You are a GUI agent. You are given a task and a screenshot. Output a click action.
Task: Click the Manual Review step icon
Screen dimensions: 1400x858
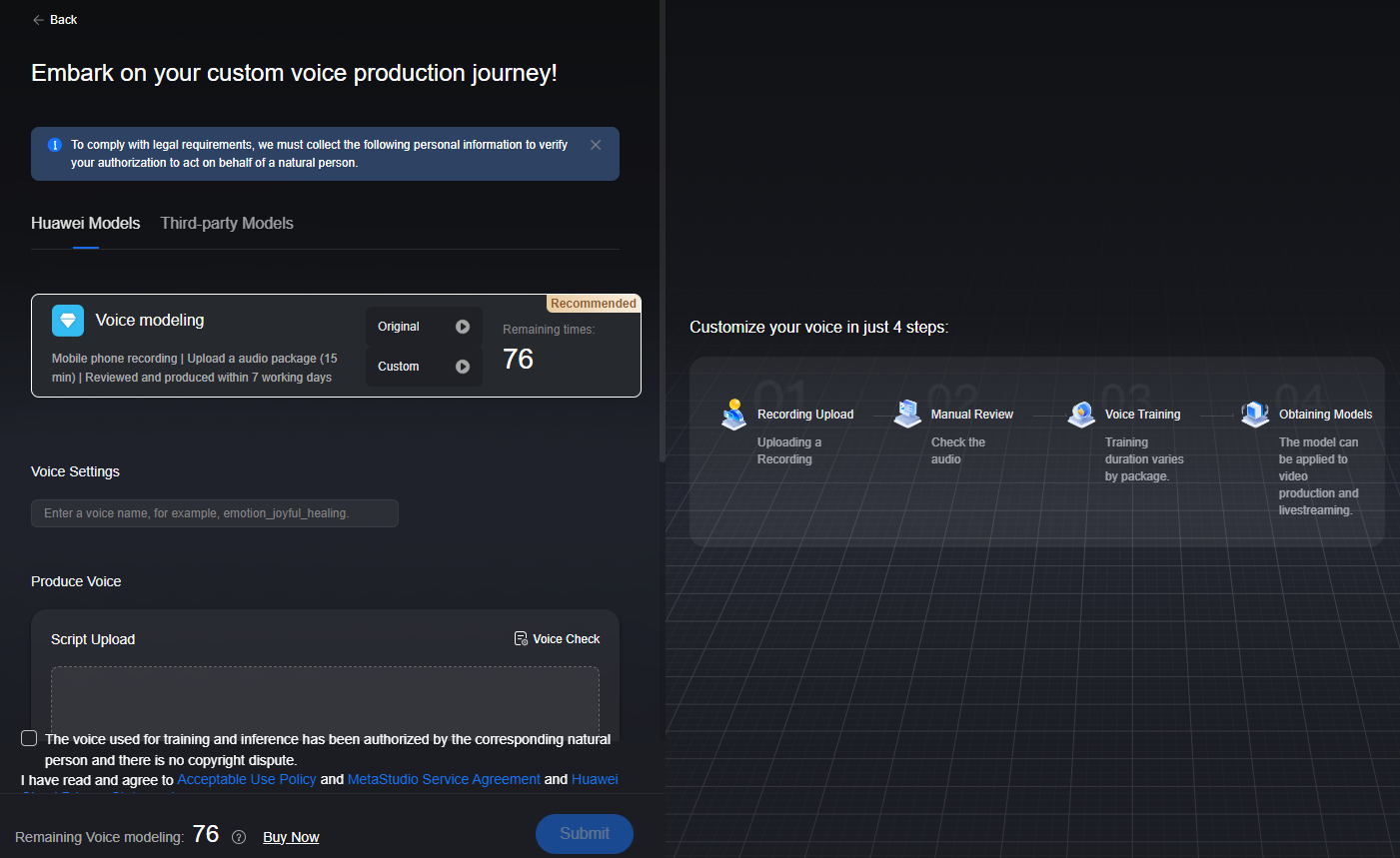click(907, 414)
